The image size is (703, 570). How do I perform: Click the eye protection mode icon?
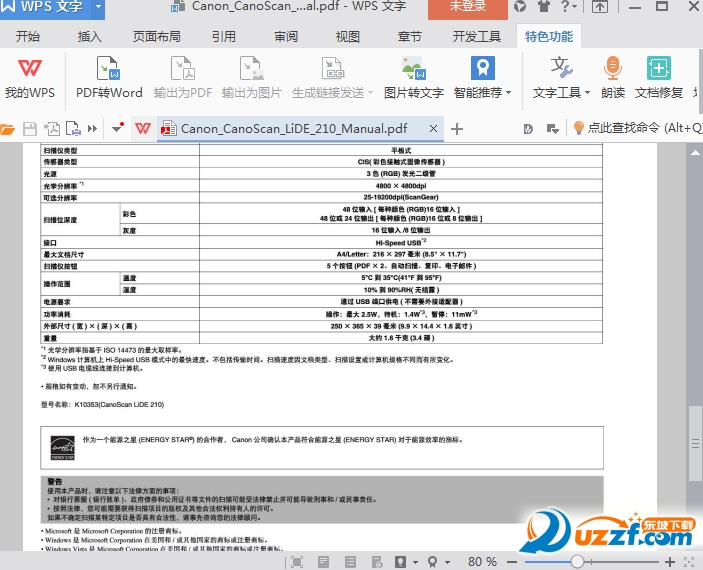(400, 562)
